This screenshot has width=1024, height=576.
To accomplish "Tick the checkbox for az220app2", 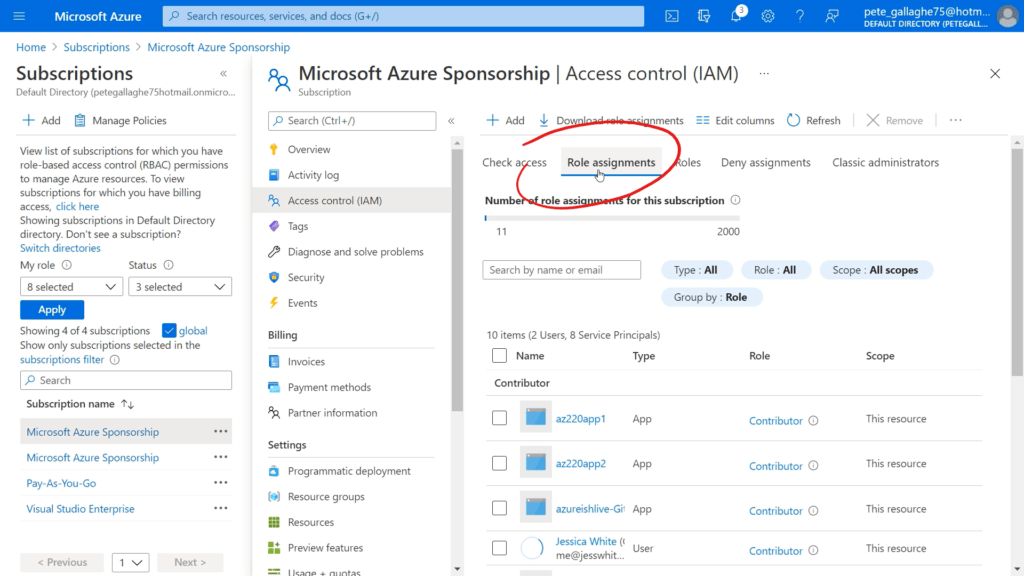I will tap(499, 463).
